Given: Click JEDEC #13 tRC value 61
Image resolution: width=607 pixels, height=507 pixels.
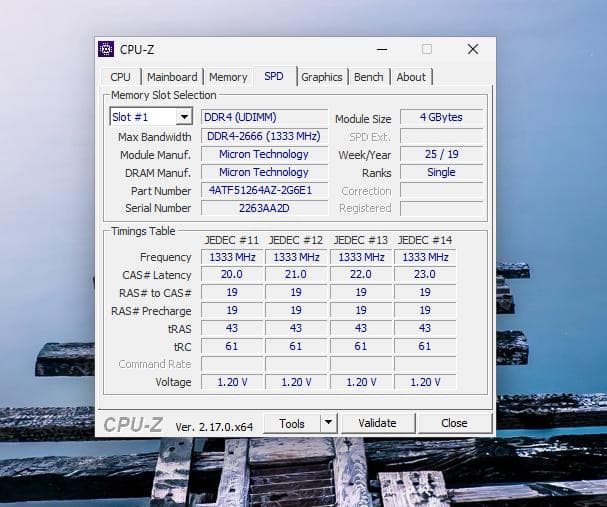Looking at the screenshot, I should 361,346.
